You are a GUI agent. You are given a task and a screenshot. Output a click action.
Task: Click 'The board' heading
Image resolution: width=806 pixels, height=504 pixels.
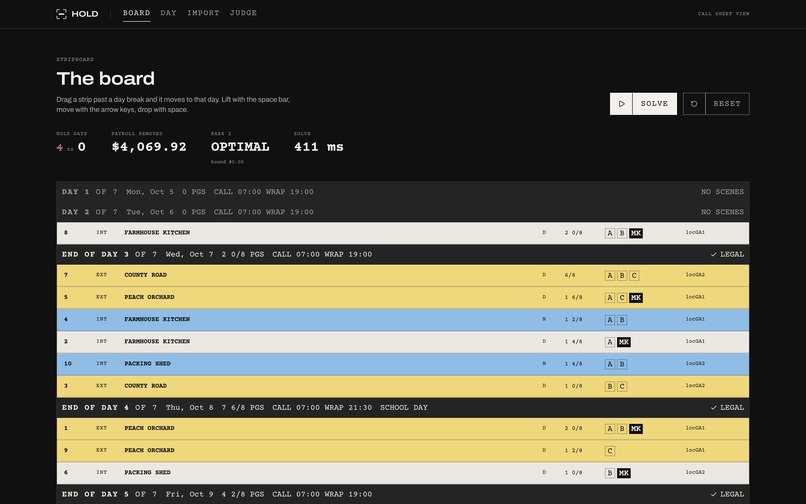(105, 79)
